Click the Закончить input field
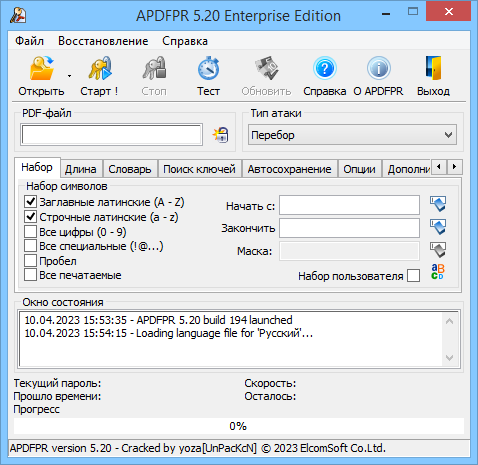The image size is (478, 465). coord(349,228)
